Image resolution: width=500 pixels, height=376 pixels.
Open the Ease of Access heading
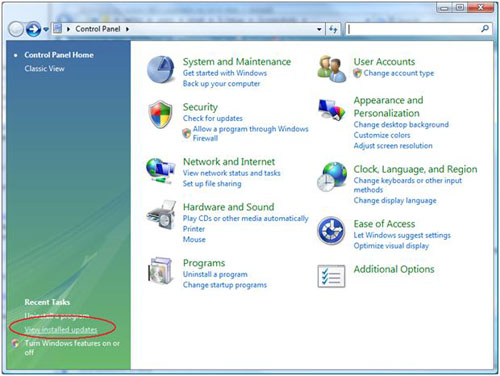coord(384,224)
